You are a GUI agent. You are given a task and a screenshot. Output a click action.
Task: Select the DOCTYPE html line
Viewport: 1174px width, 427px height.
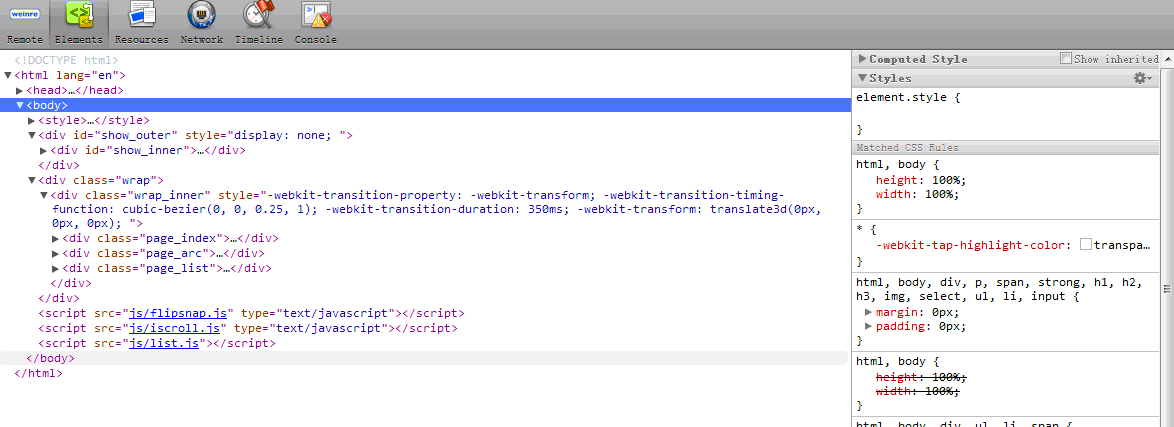tap(67, 61)
